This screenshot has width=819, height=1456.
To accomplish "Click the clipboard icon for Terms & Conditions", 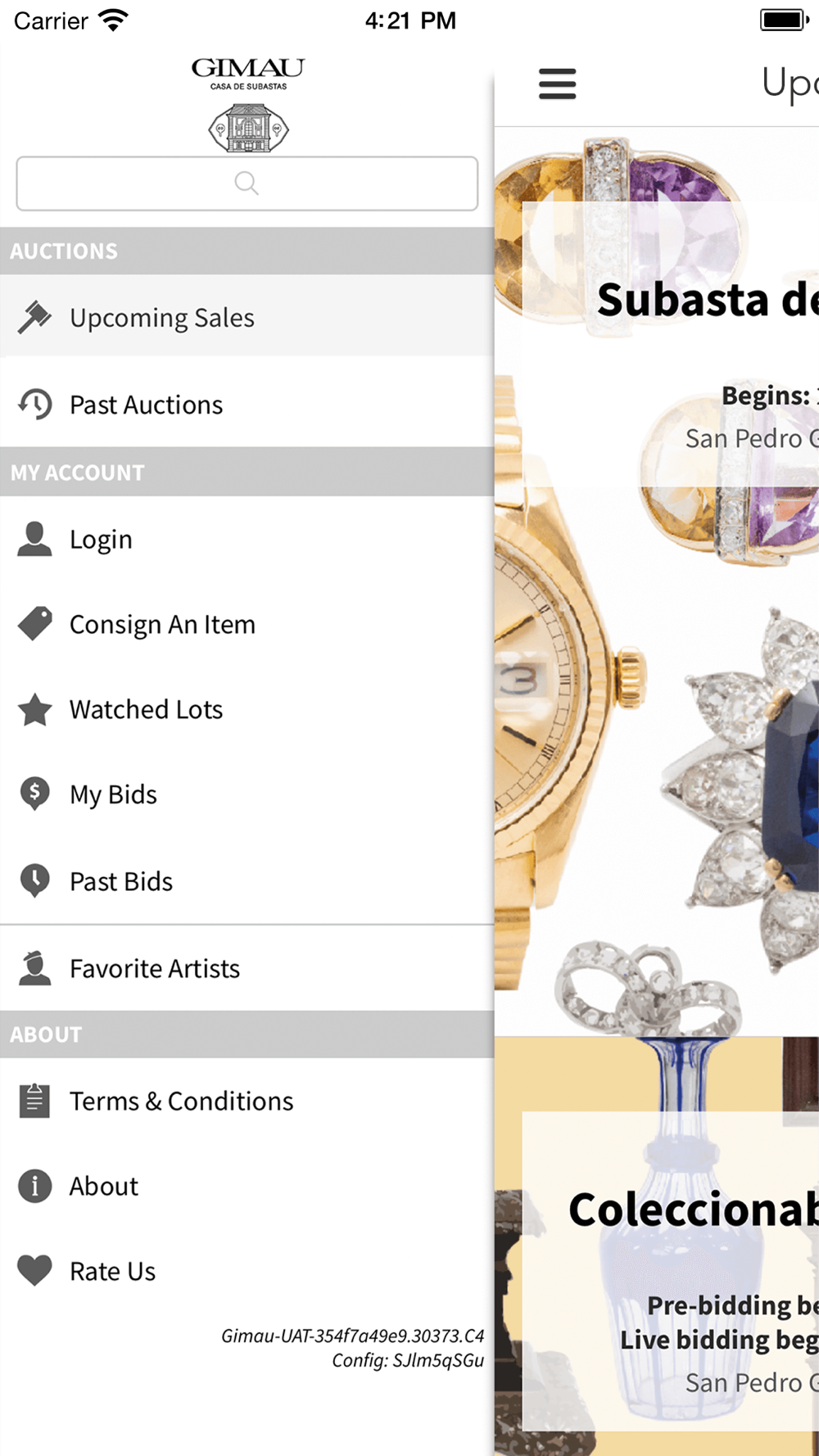I will [x=34, y=1101].
